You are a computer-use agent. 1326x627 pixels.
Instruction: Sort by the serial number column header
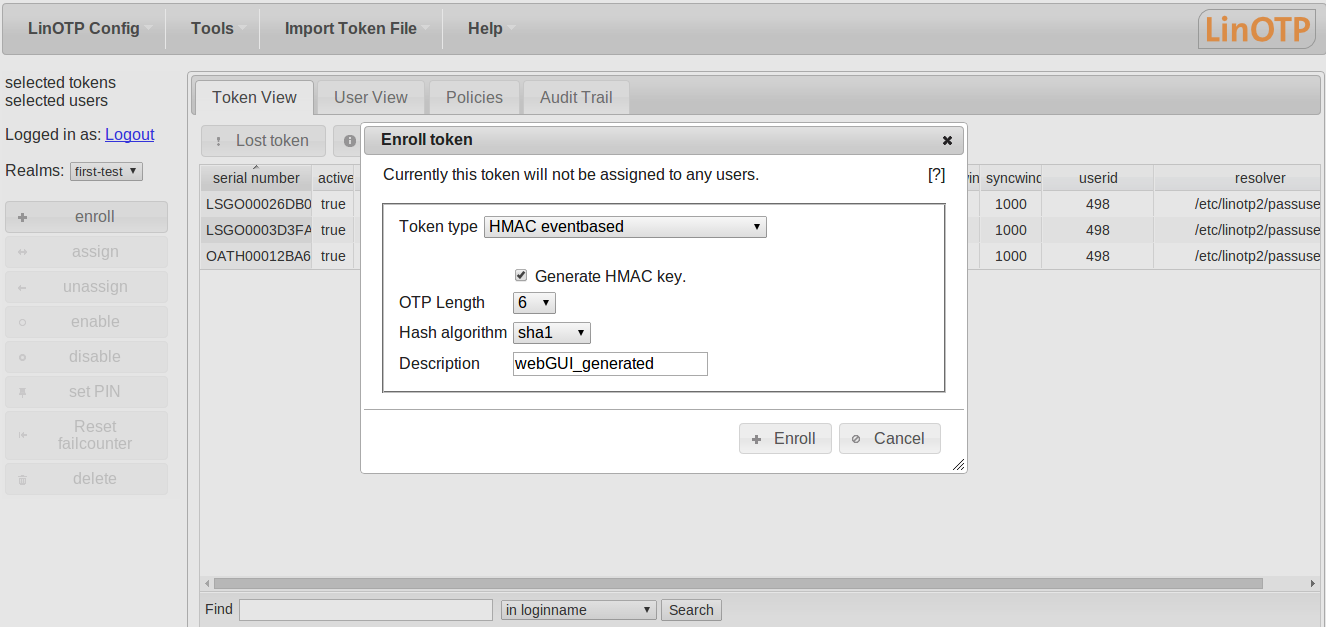256,178
